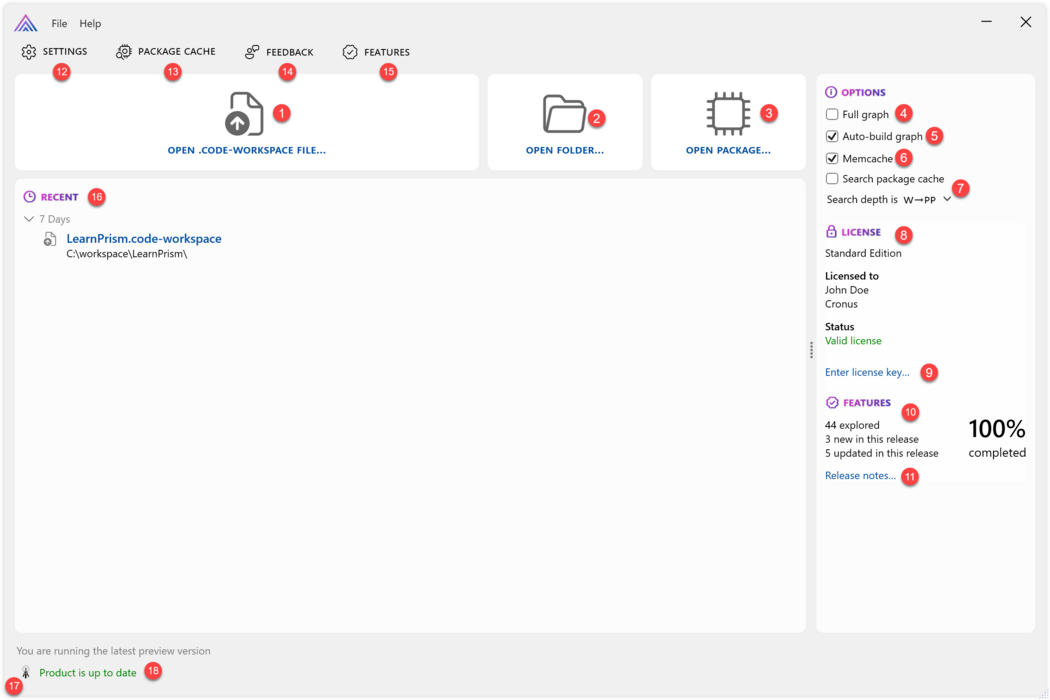Click OPEN .CODE-WORKSPACE FILE... button
The width and height of the screenshot is (1050, 700).
pos(246,122)
